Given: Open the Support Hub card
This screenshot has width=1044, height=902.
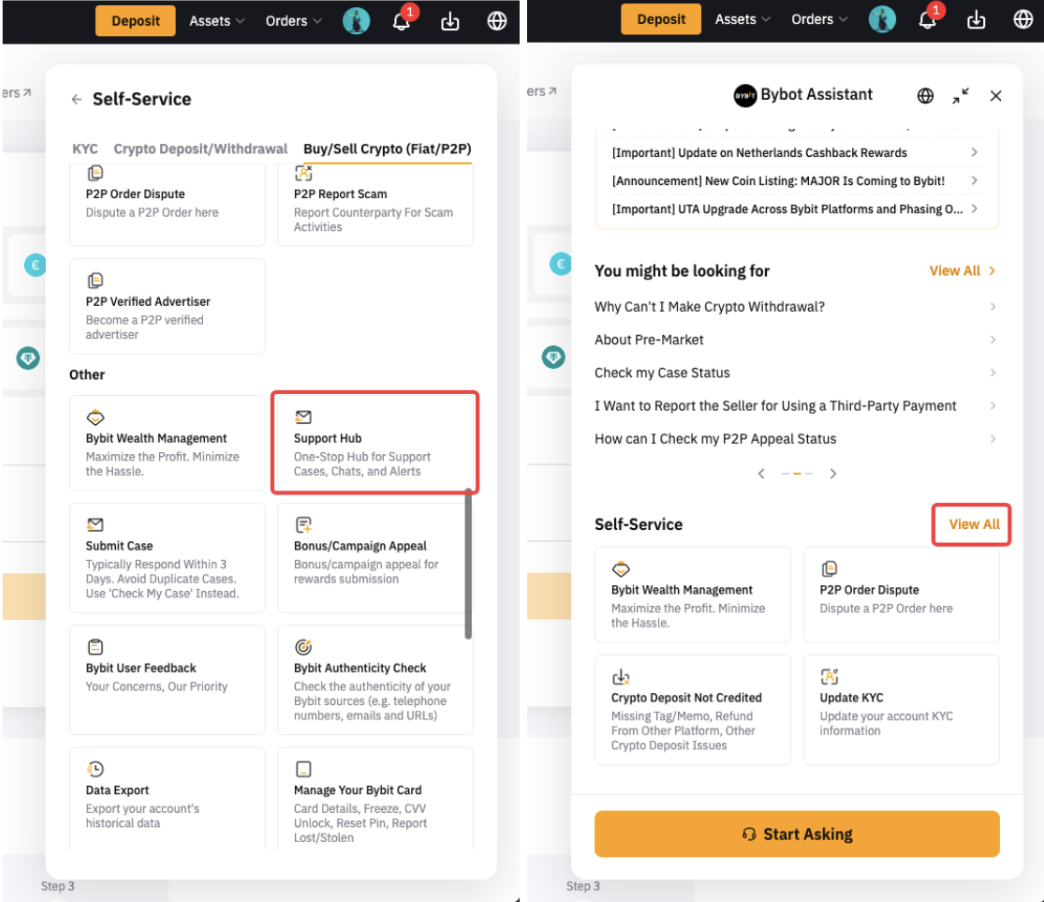Looking at the screenshot, I should coord(375,443).
